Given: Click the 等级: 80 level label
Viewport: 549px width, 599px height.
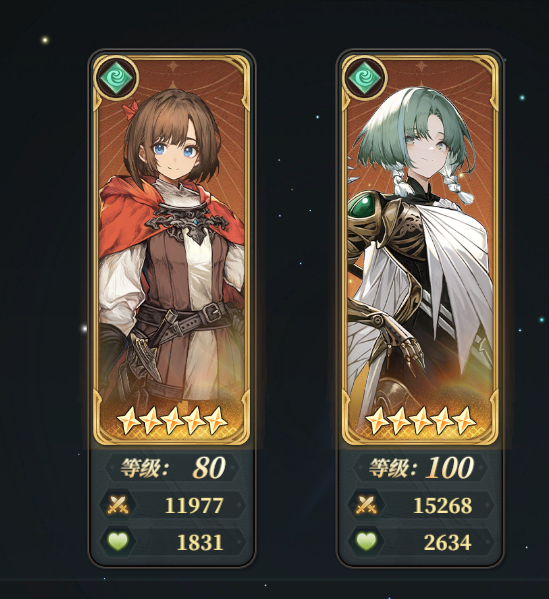Looking at the screenshot, I should click(x=173, y=468).
